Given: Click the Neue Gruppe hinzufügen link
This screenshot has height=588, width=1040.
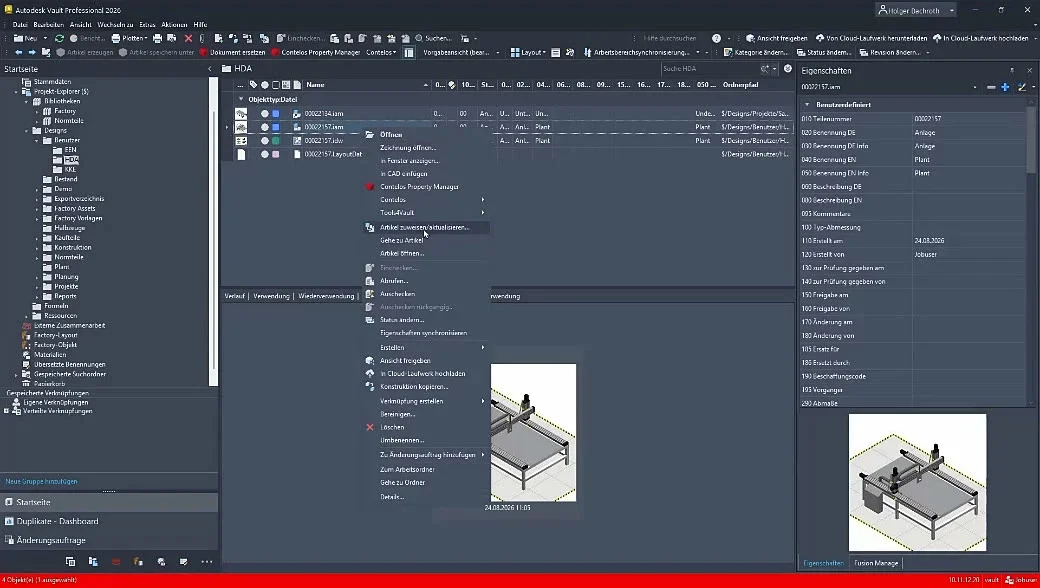Looking at the screenshot, I should coord(41,481).
